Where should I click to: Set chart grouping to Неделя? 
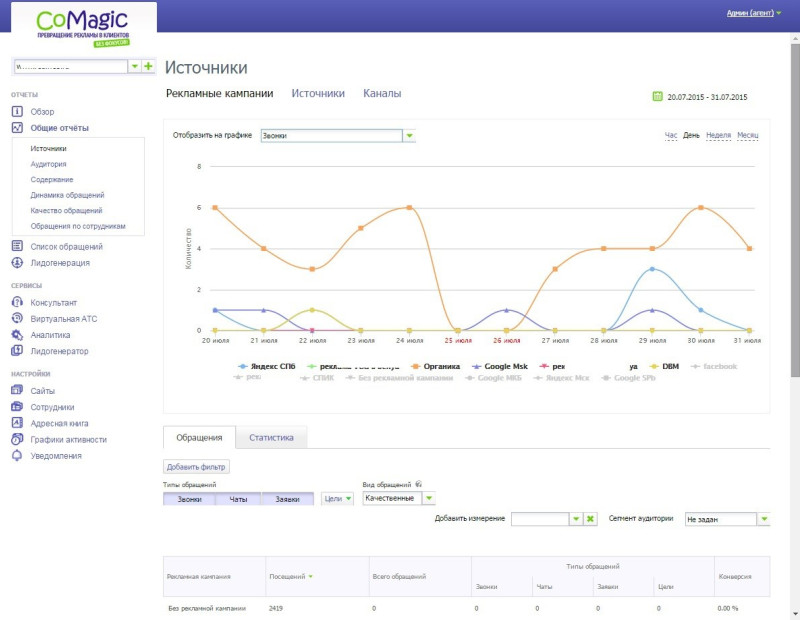coord(718,135)
